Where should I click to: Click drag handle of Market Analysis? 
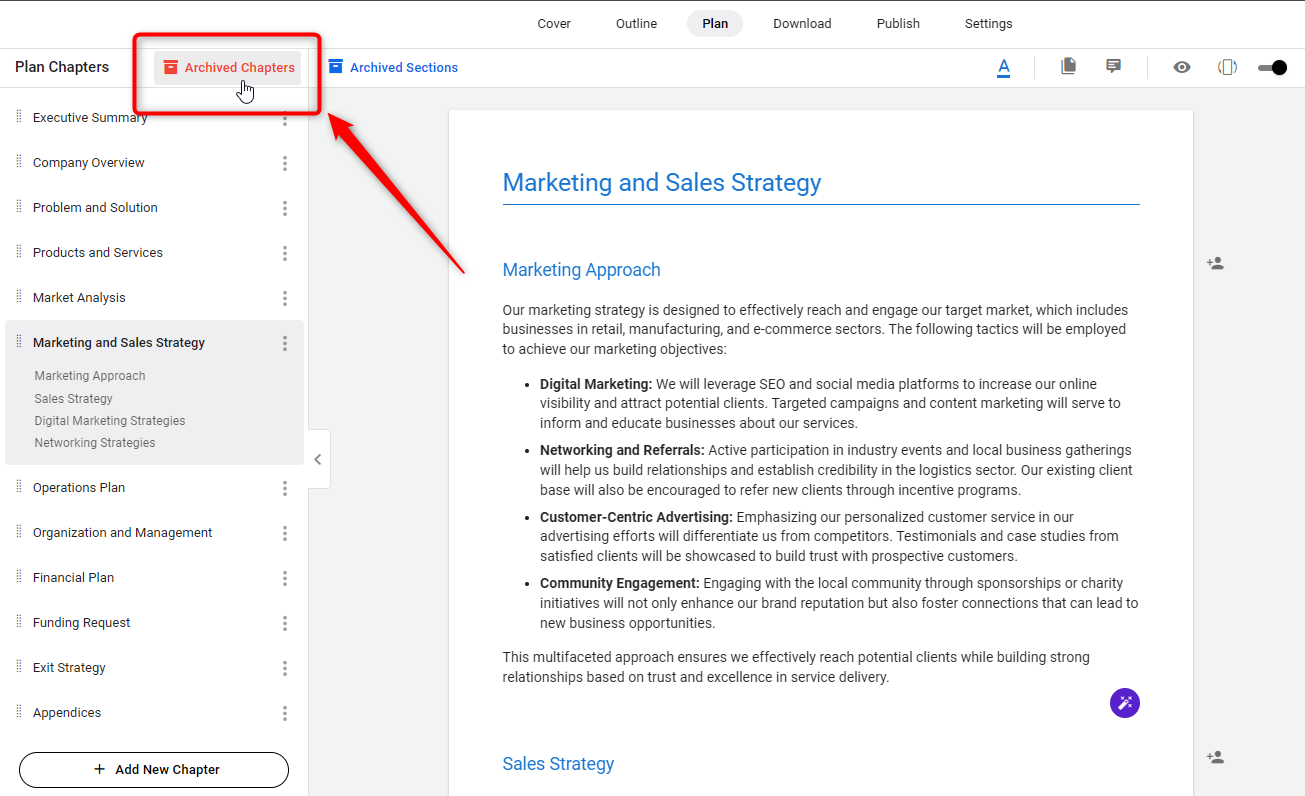(19, 297)
